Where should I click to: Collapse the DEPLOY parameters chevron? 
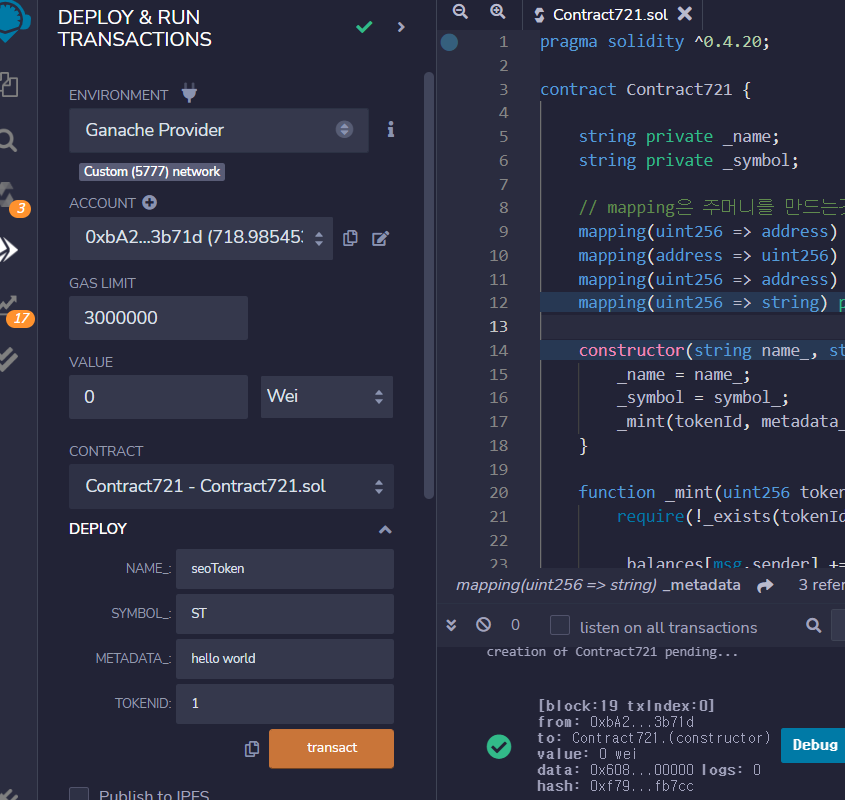tap(385, 529)
